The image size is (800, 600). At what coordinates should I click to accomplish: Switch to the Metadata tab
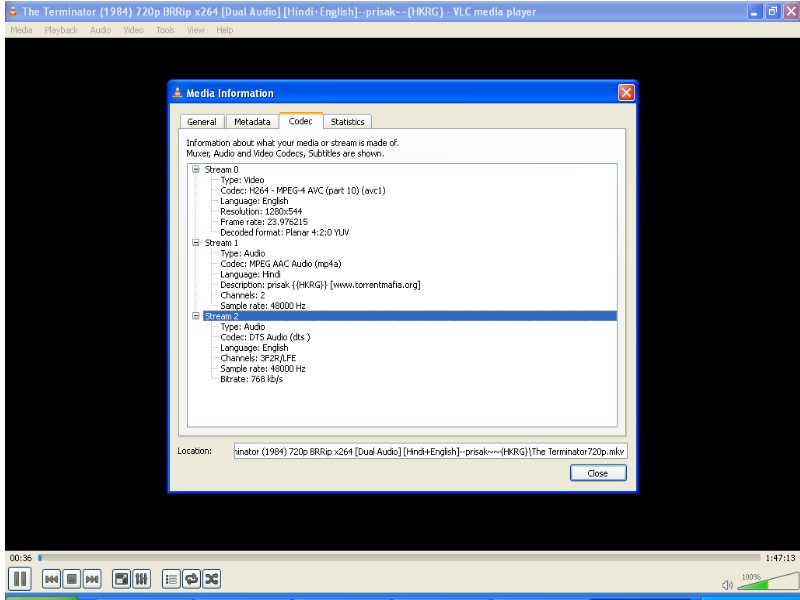[252, 122]
